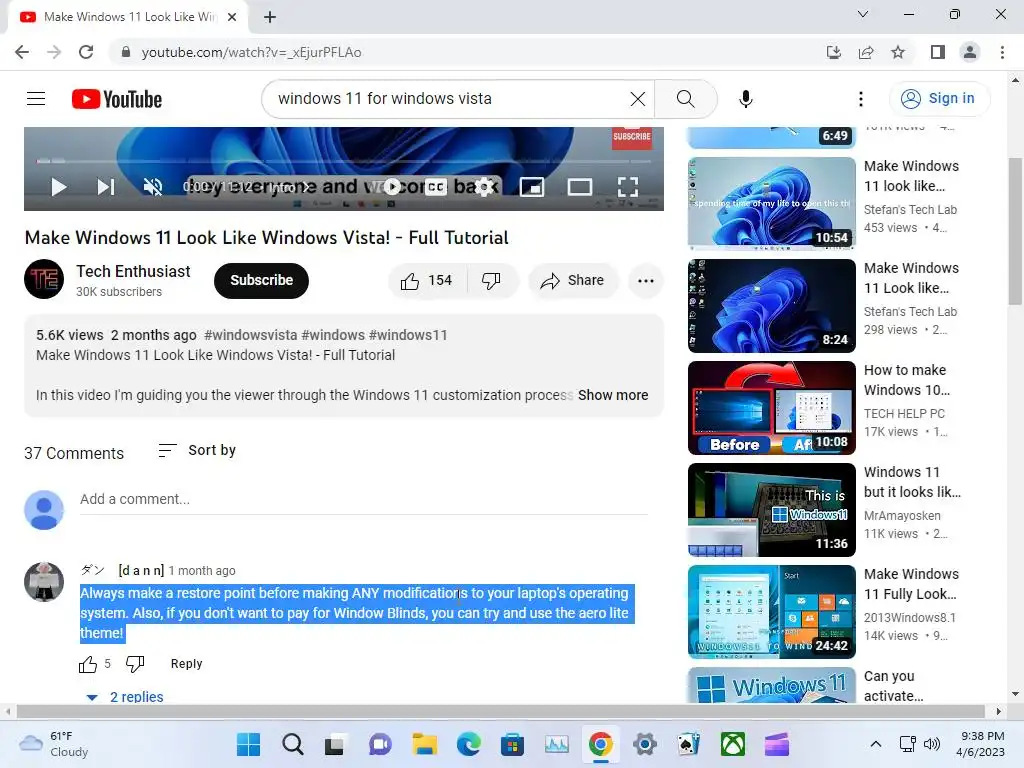The width and height of the screenshot is (1024, 768).
Task: Select the Make Windows 11 tab
Action: [x=128, y=17]
